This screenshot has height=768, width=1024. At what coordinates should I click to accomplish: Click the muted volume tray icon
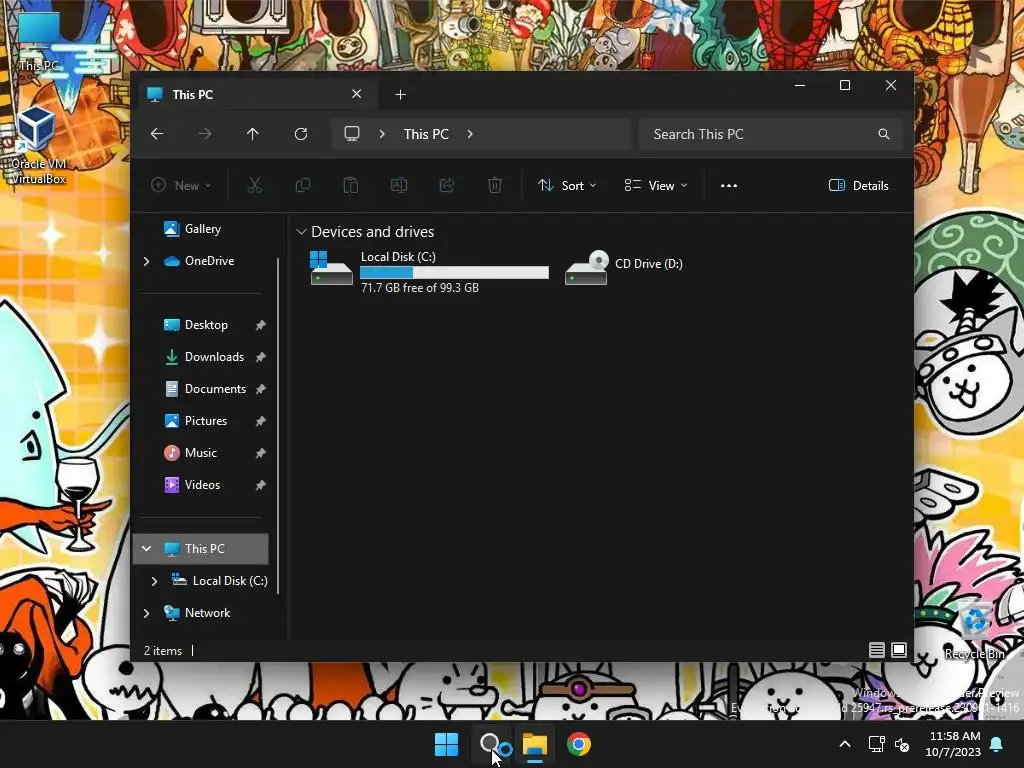[902, 744]
